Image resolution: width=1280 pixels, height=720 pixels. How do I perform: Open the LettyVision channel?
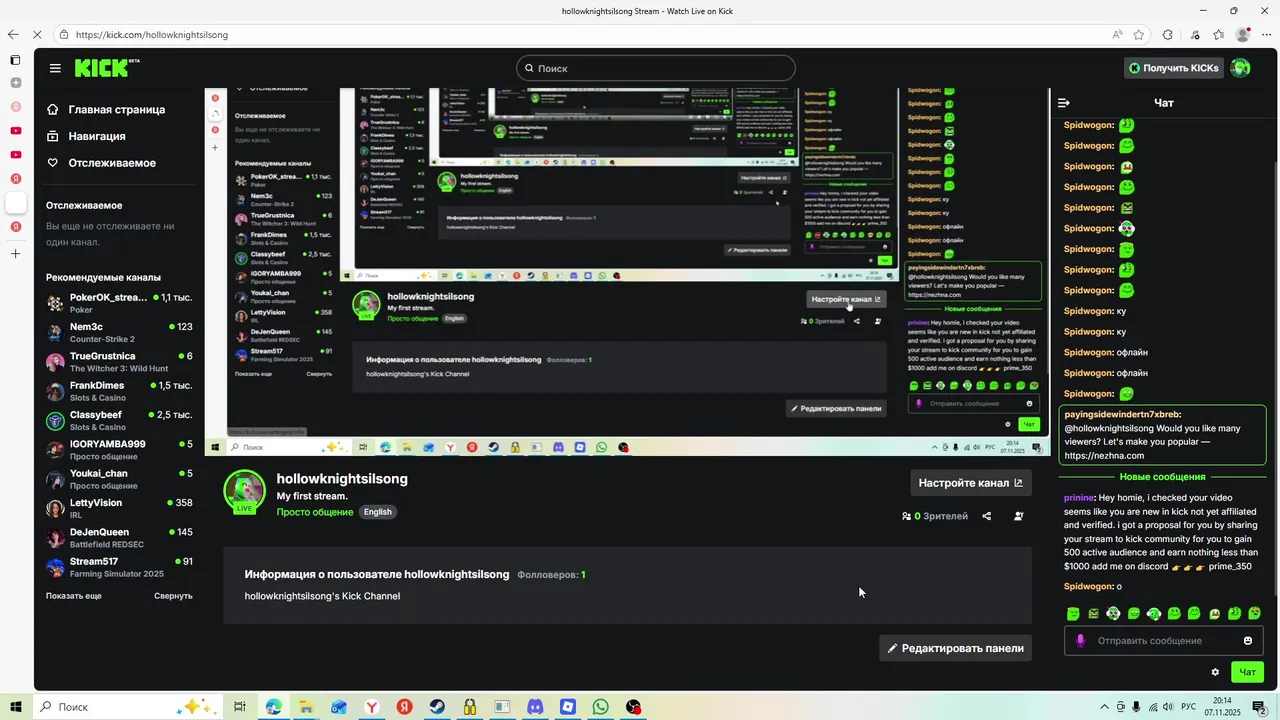click(119, 508)
